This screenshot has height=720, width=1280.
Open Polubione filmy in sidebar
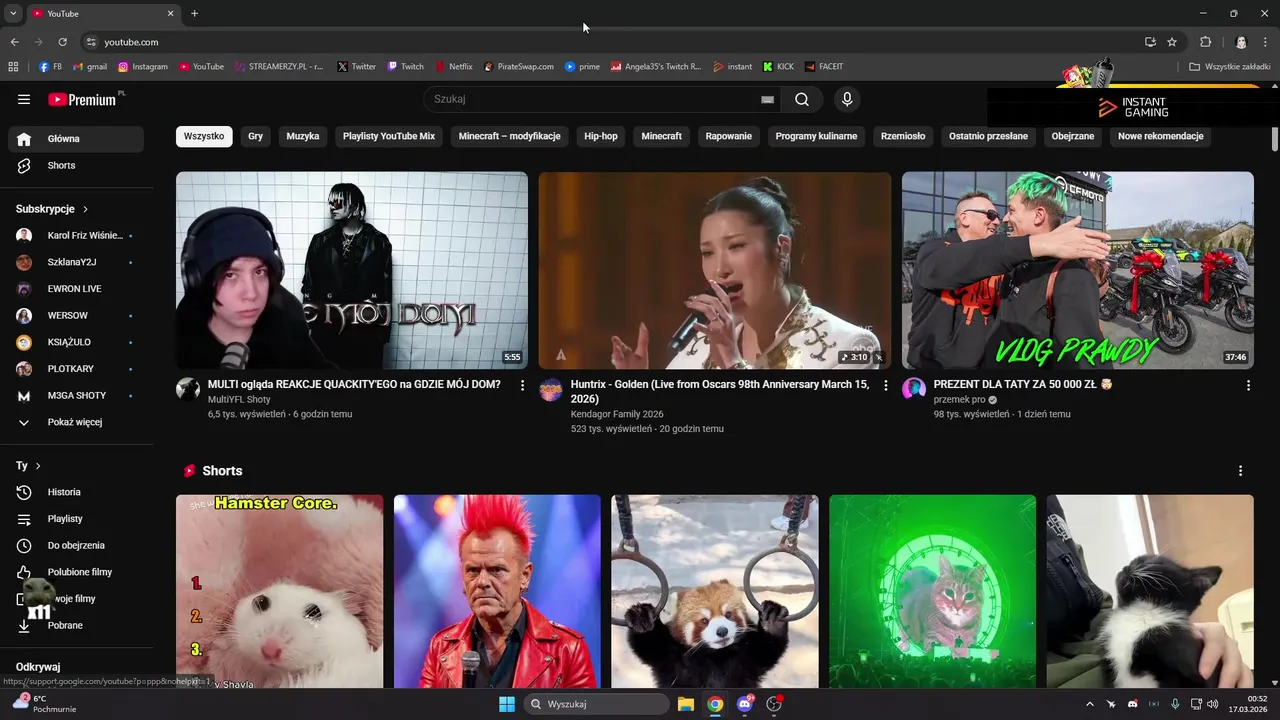click(x=76, y=572)
